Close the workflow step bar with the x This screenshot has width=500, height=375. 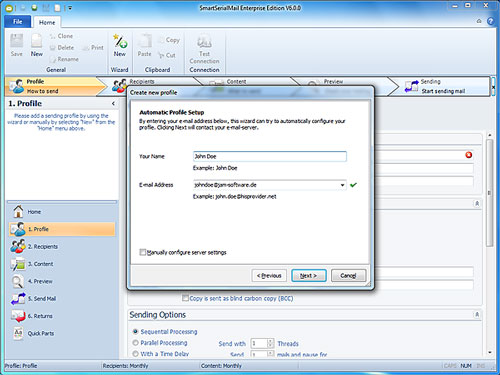point(493,87)
